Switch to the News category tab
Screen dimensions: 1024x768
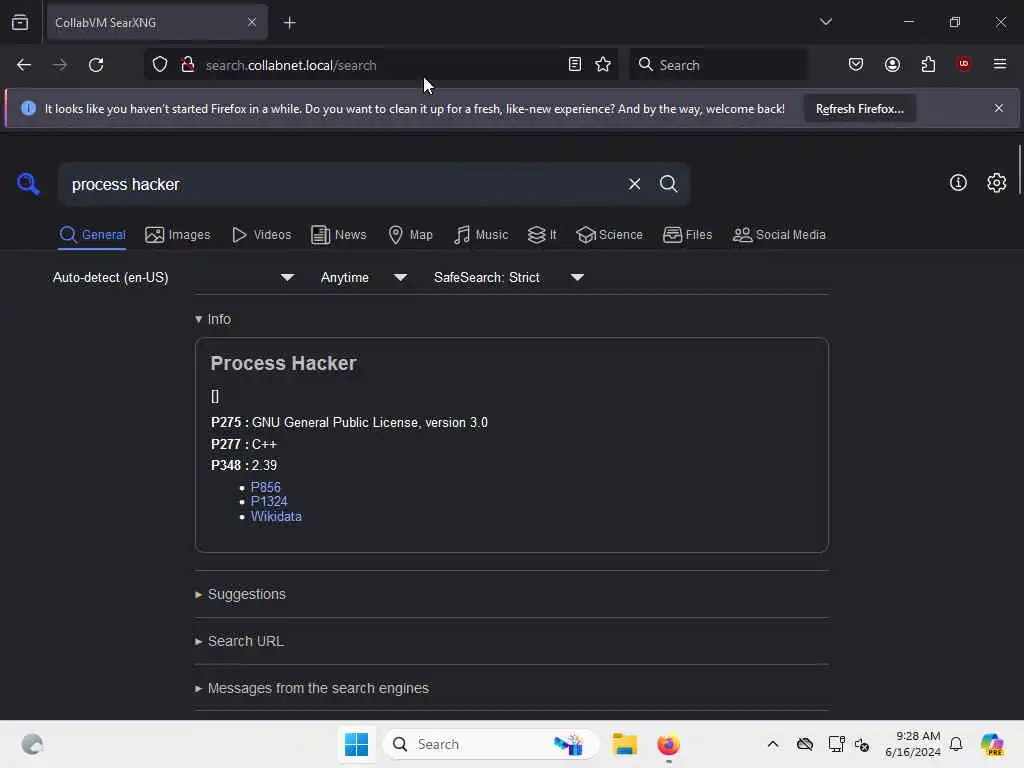(338, 235)
